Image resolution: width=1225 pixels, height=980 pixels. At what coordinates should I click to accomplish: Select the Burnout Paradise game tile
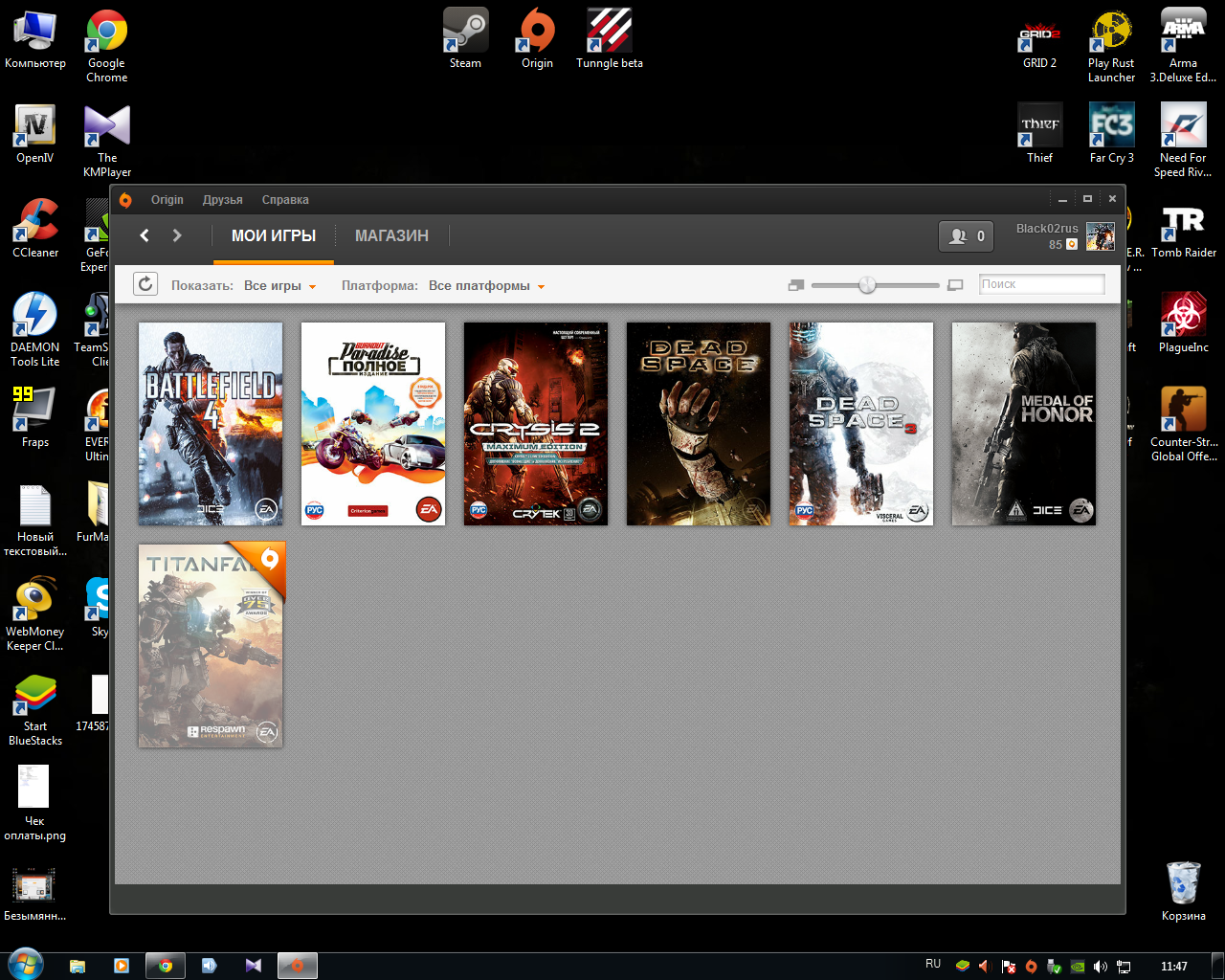click(373, 424)
